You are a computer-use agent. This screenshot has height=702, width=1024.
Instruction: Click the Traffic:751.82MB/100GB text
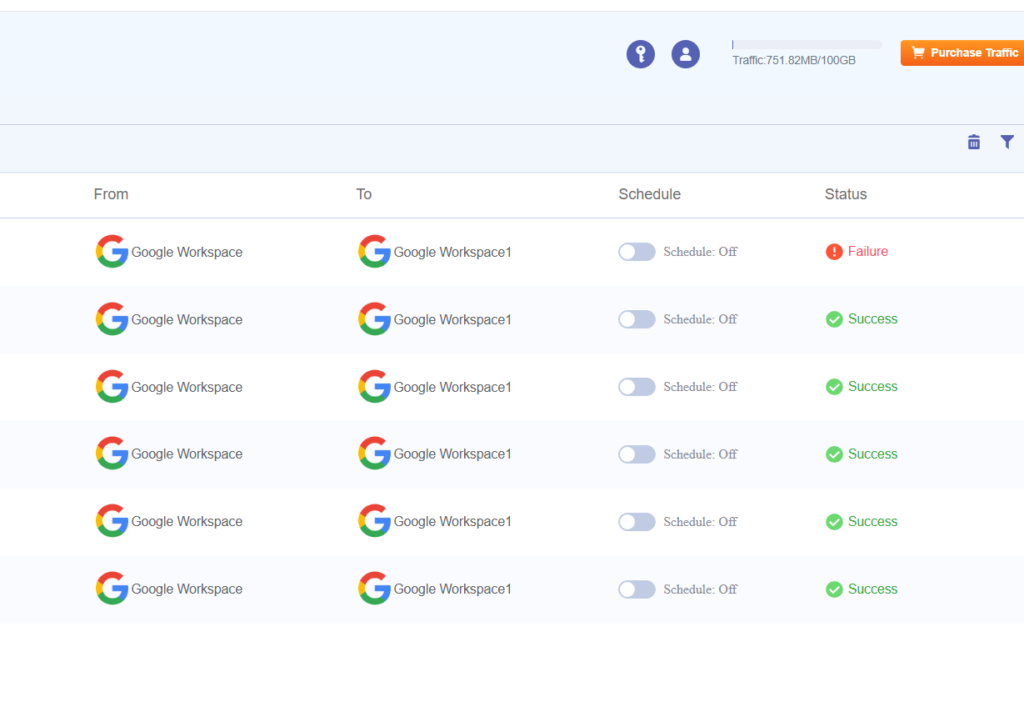coord(793,60)
